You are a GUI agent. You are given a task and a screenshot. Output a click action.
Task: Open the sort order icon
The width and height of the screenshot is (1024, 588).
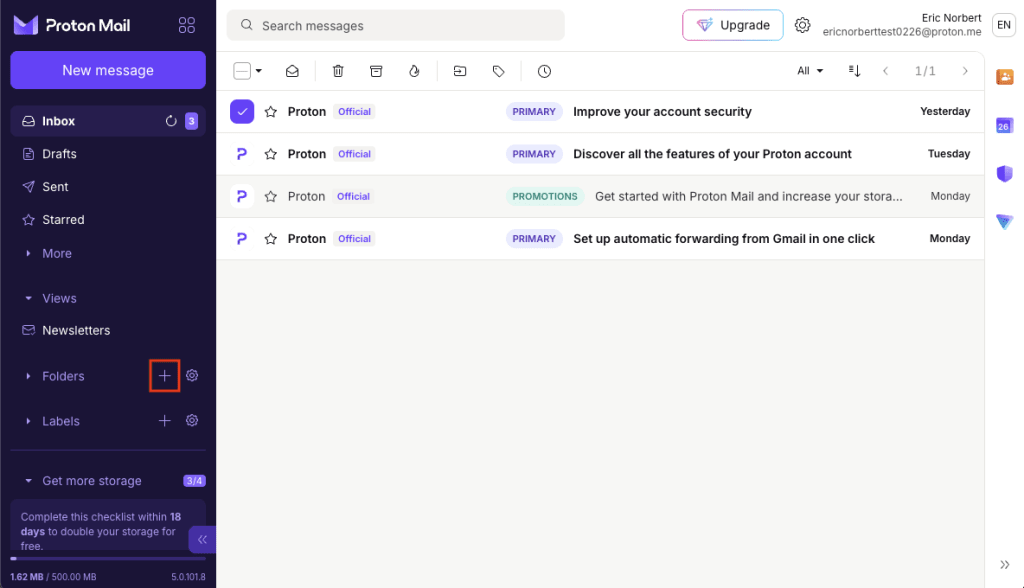click(x=854, y=71)
